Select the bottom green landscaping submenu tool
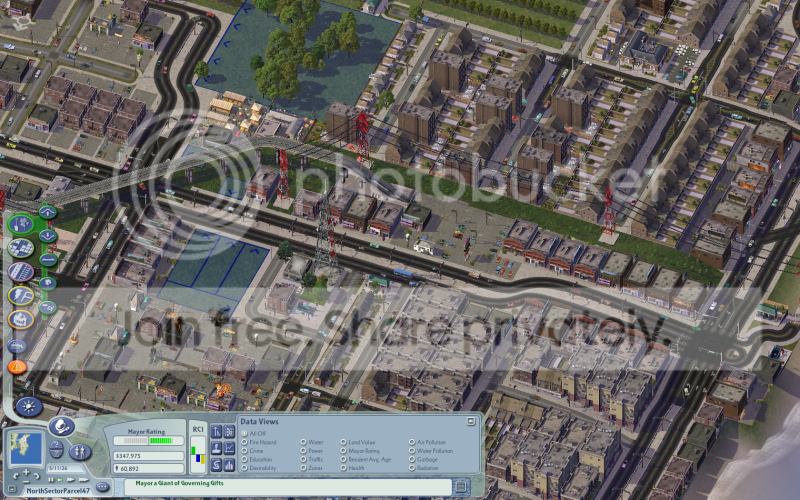Image resolution: width=800 pixels, height=500 pixels. click(47, 307)
